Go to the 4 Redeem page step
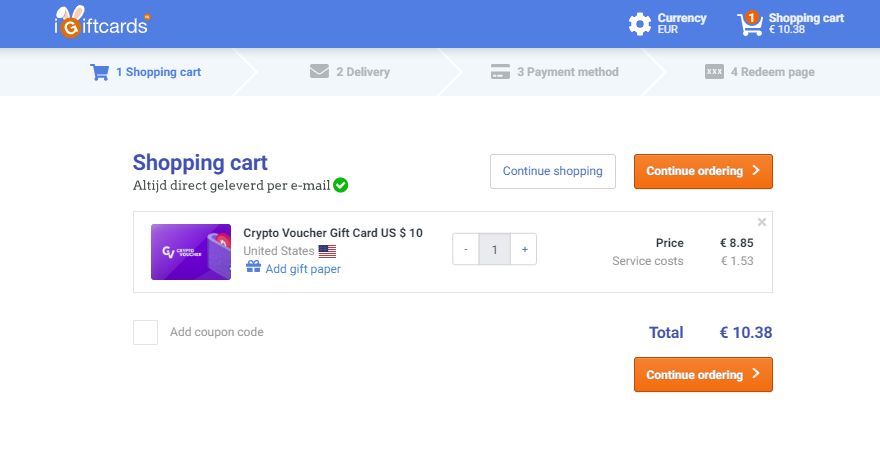Viewport: 880px width, 456px height. click(760, 72)
